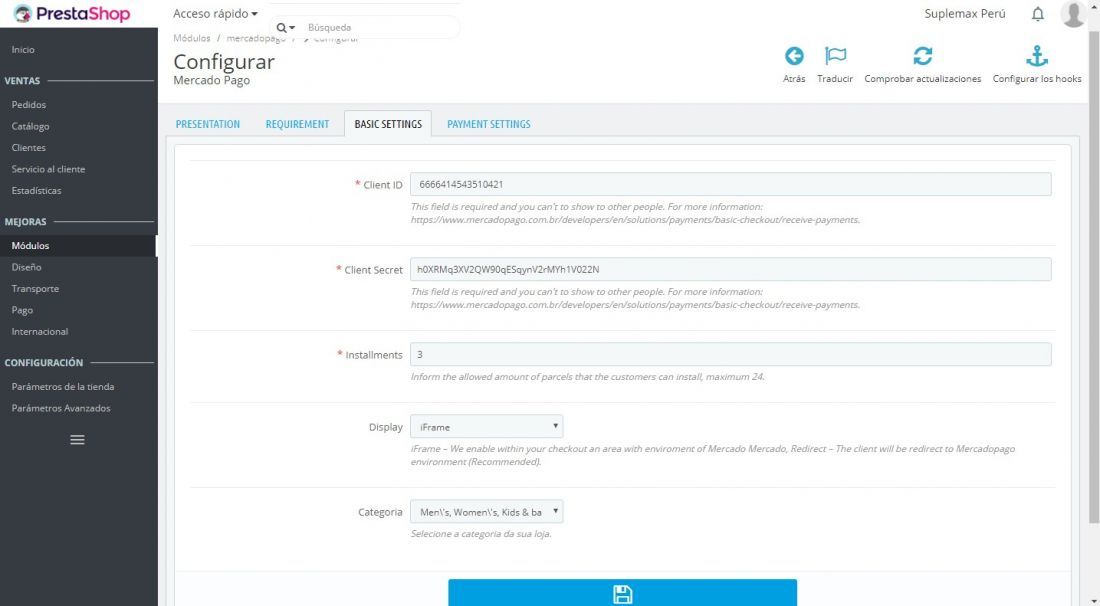The width and height of the screenshot is (1100, 606).
Task: Click the VENTAS section header
Action: click(22, 81)
